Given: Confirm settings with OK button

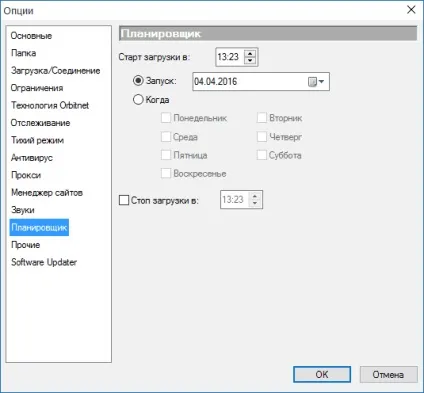Looking at the screenshot, I should (x=322, y=374).
